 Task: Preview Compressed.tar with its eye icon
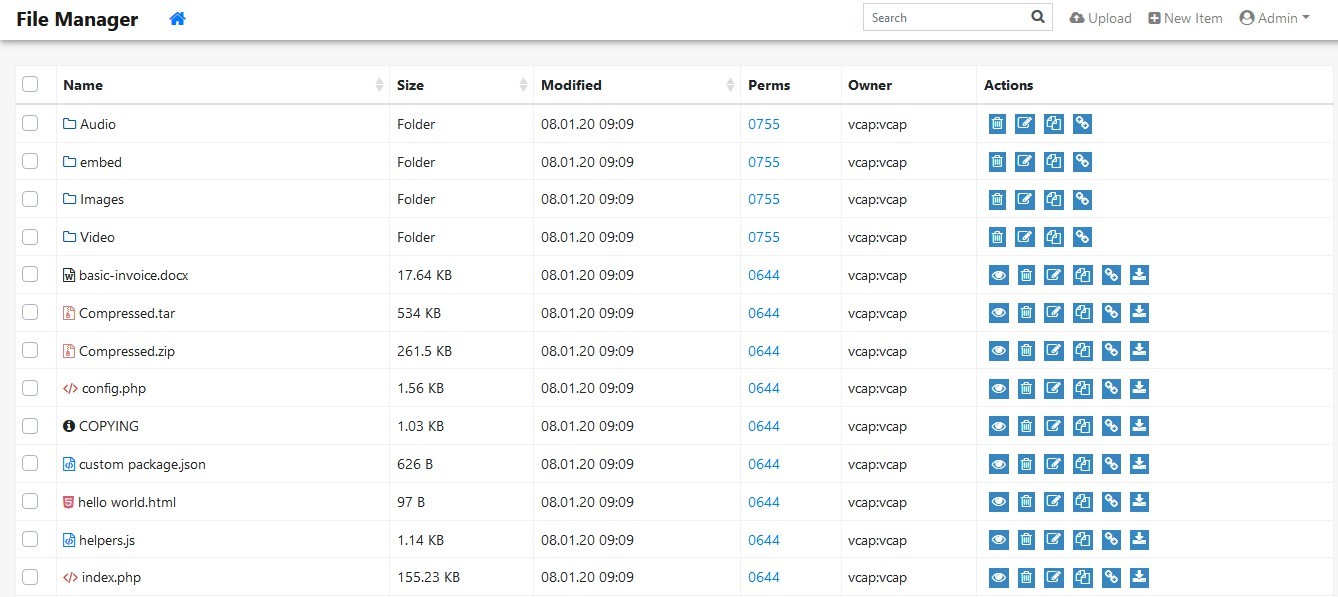coord(998,313)
